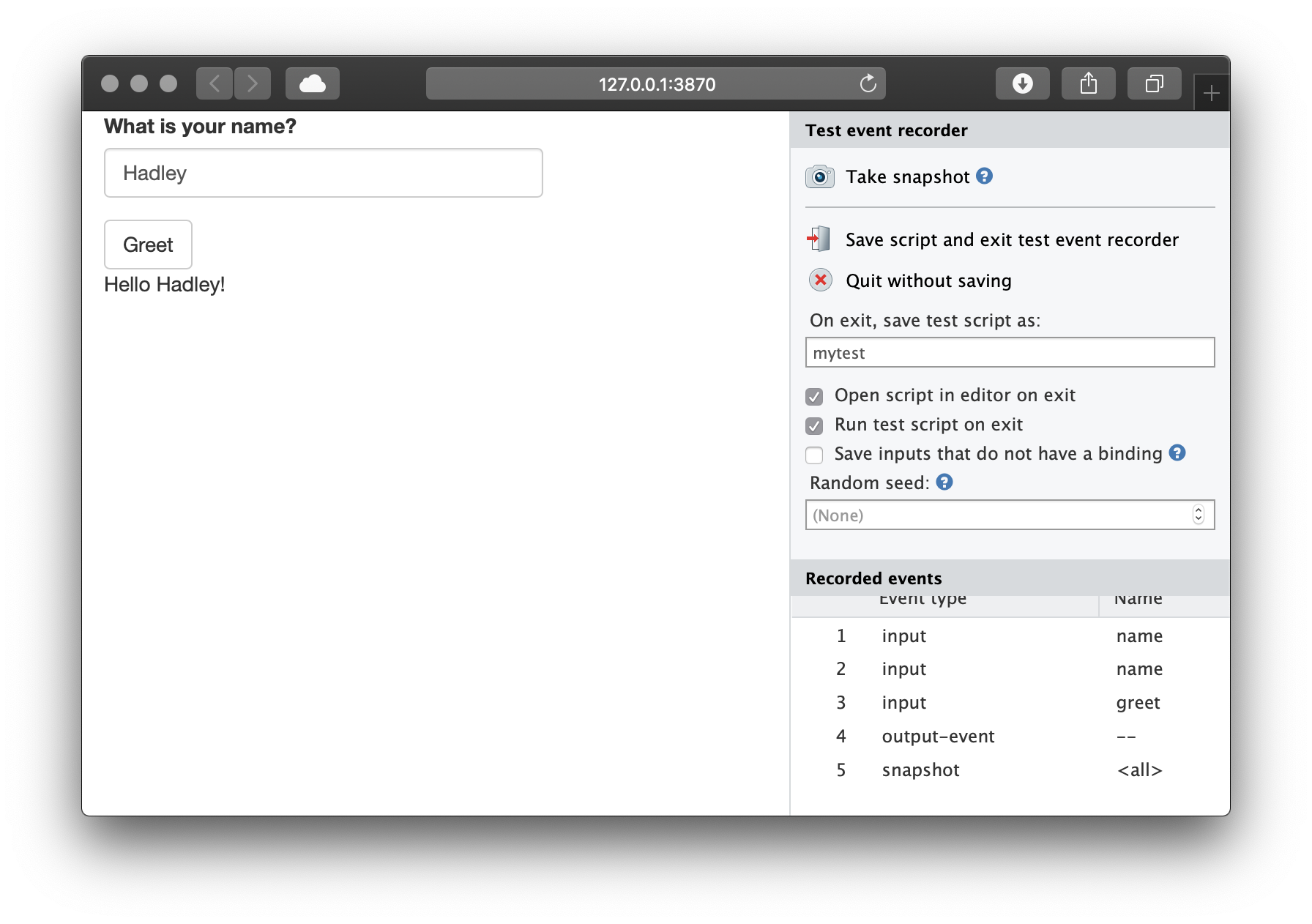Click Save script and exit test event recorder
1312x924 pixels.
[1011, 240]
